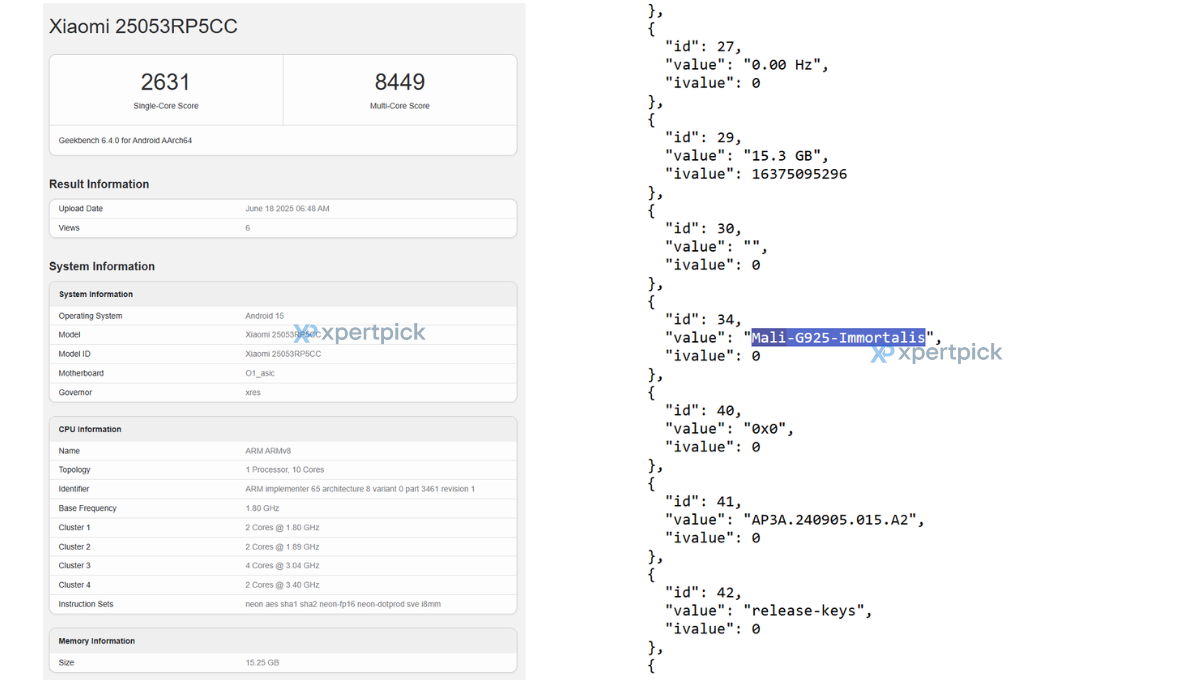This screenshot has width=1200, height=680.
Task: Select Cluster 1 value 2 Cores @ 1.80 GHz
Action: tap(282, 527)
